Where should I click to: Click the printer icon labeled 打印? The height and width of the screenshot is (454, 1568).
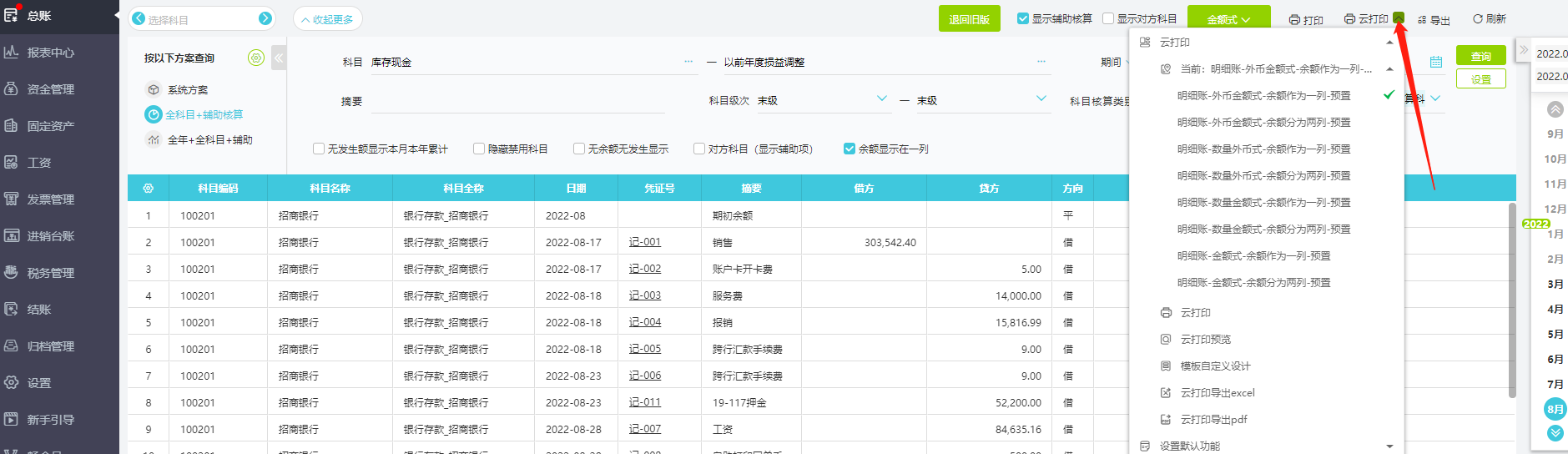pyautogui.click(x=1294, y=20)
